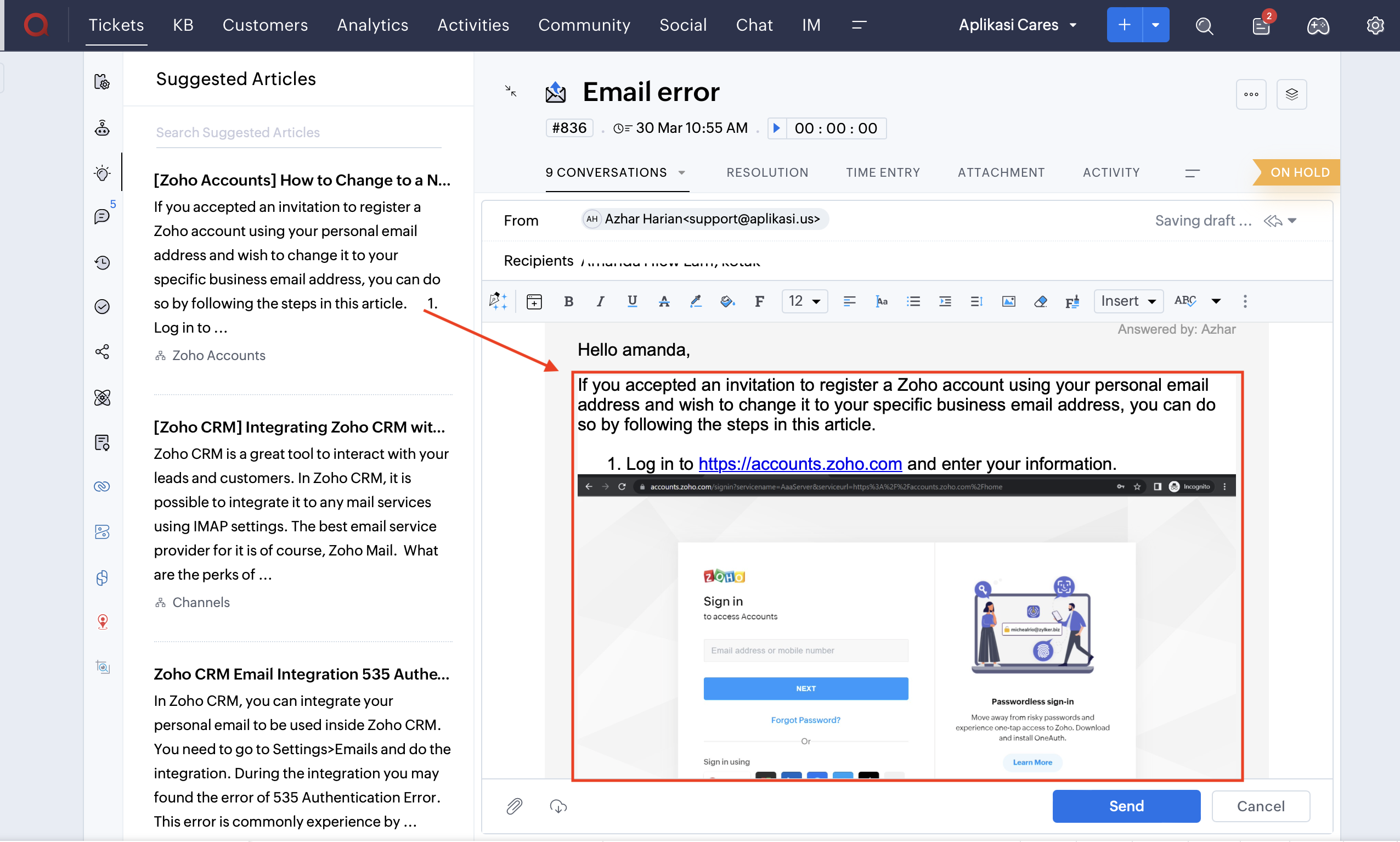Open the approvals checkmark sidebar icon
Screen dimensions: 1400x842
tap(102, 307)
